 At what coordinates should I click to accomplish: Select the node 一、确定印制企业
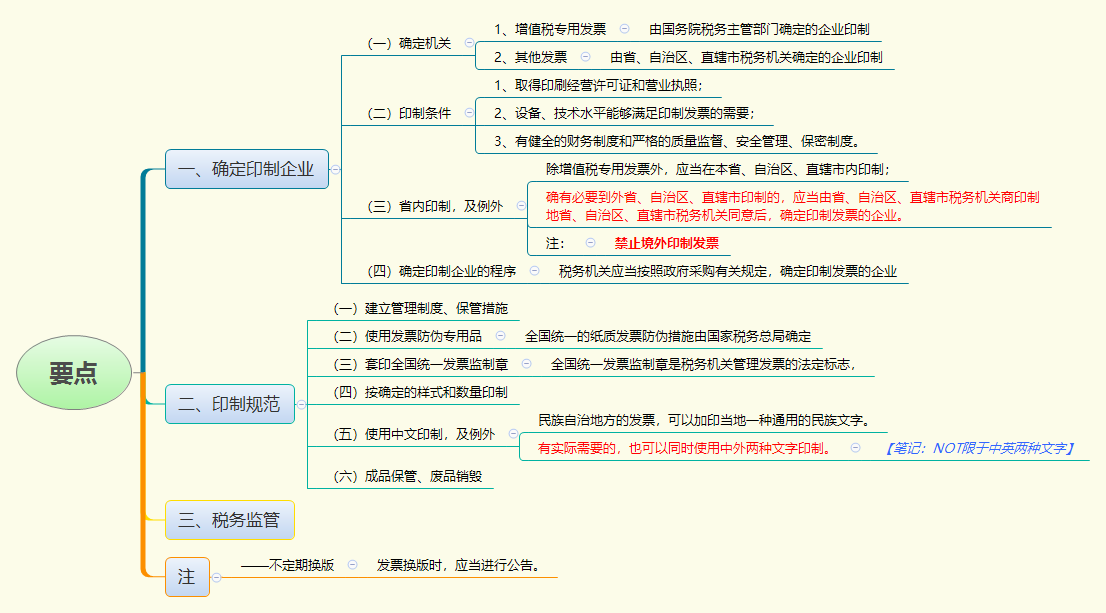247,169
